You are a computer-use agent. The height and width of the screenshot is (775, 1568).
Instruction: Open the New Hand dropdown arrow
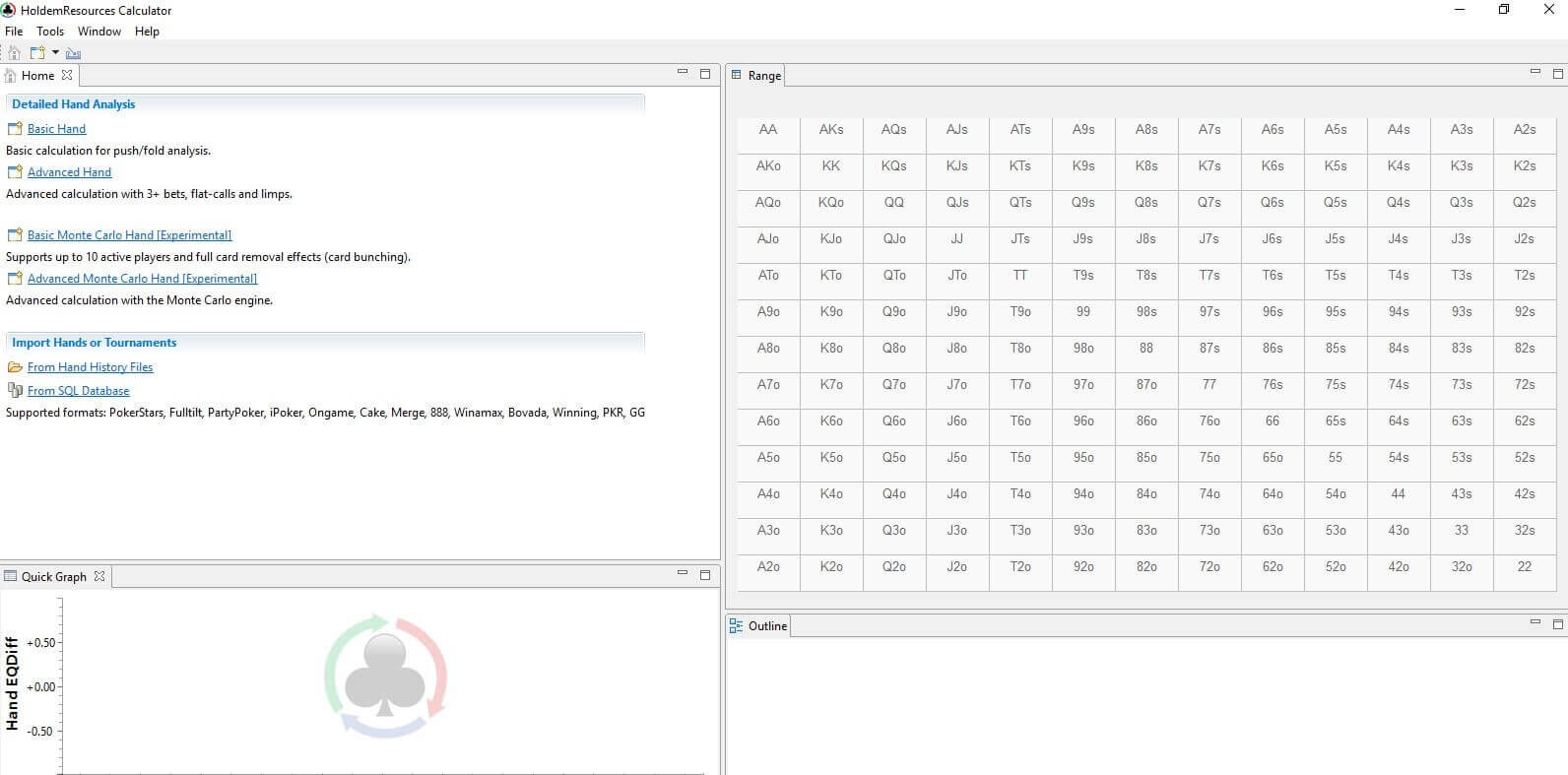click(55, 53)
